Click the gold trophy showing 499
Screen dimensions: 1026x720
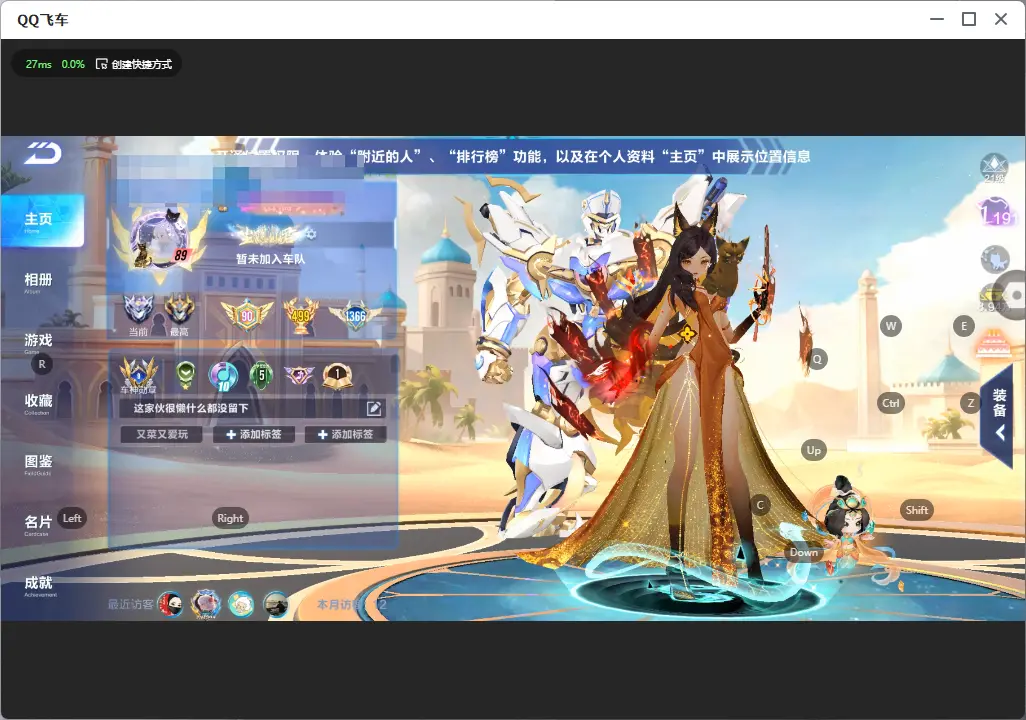pos(300,316)
